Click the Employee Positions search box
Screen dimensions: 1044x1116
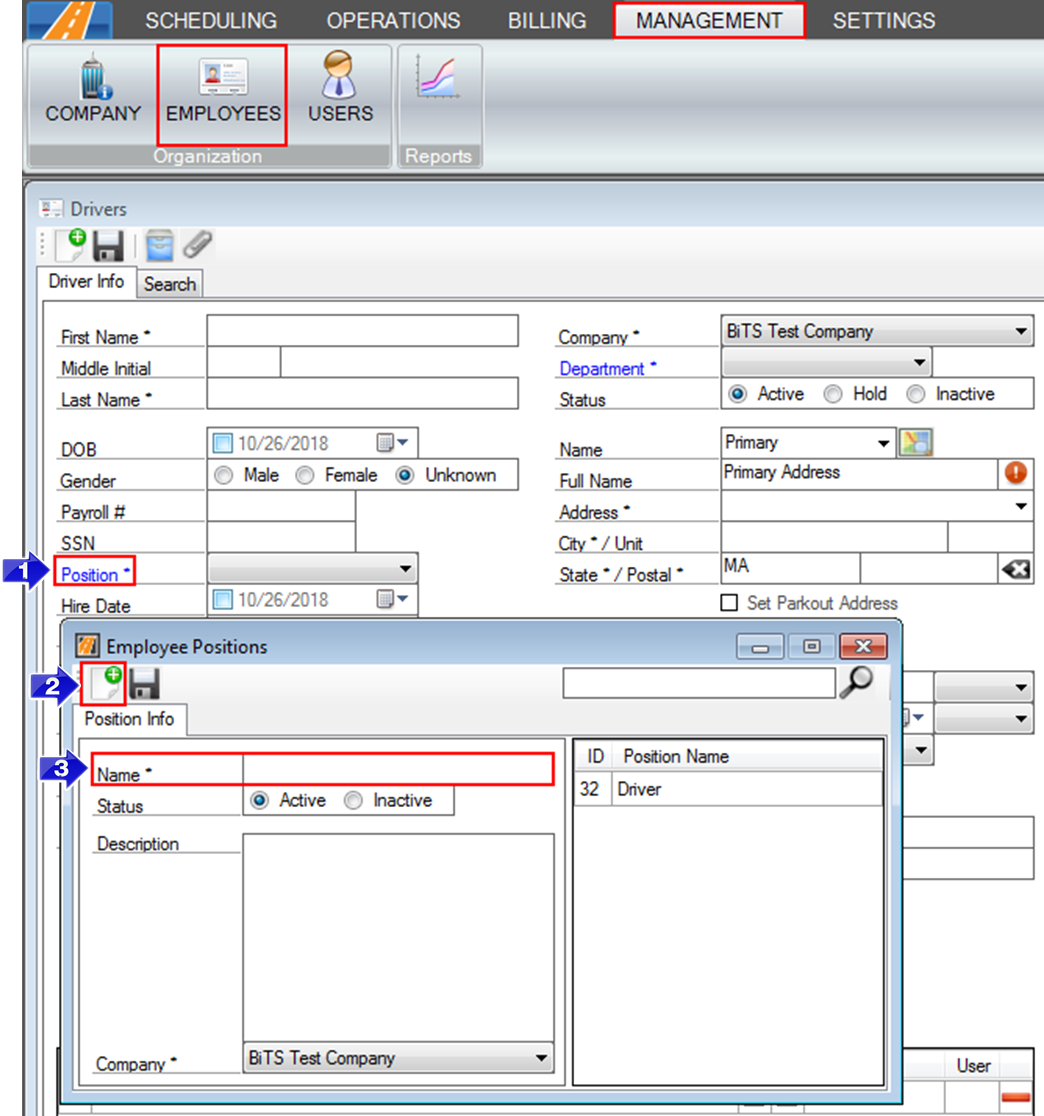tap(699, 683)
